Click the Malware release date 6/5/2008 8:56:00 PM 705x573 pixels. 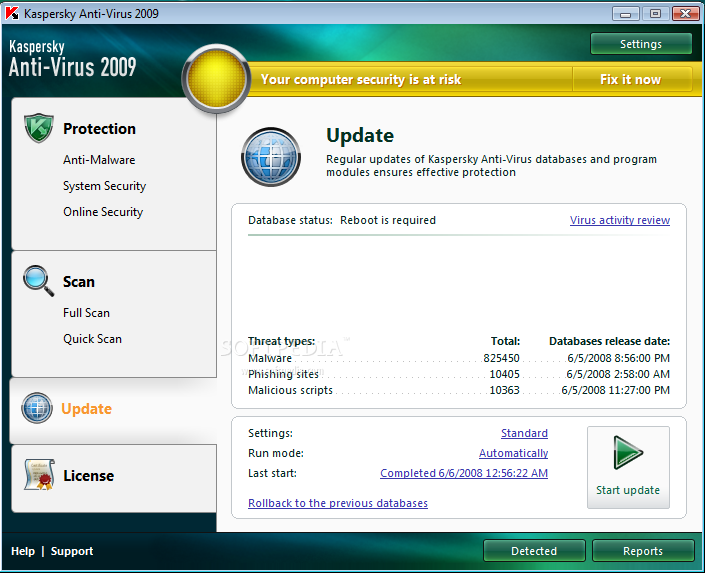(x=618, y=358)
